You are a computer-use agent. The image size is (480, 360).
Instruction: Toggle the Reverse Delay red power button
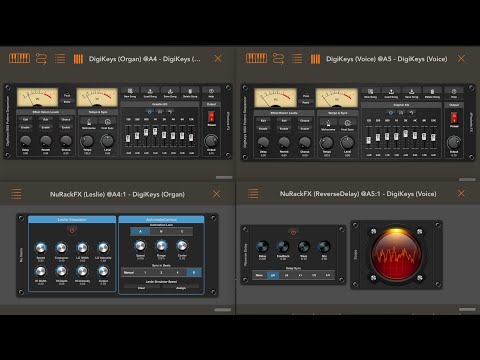pyautogui.click(x=293, y=232)
